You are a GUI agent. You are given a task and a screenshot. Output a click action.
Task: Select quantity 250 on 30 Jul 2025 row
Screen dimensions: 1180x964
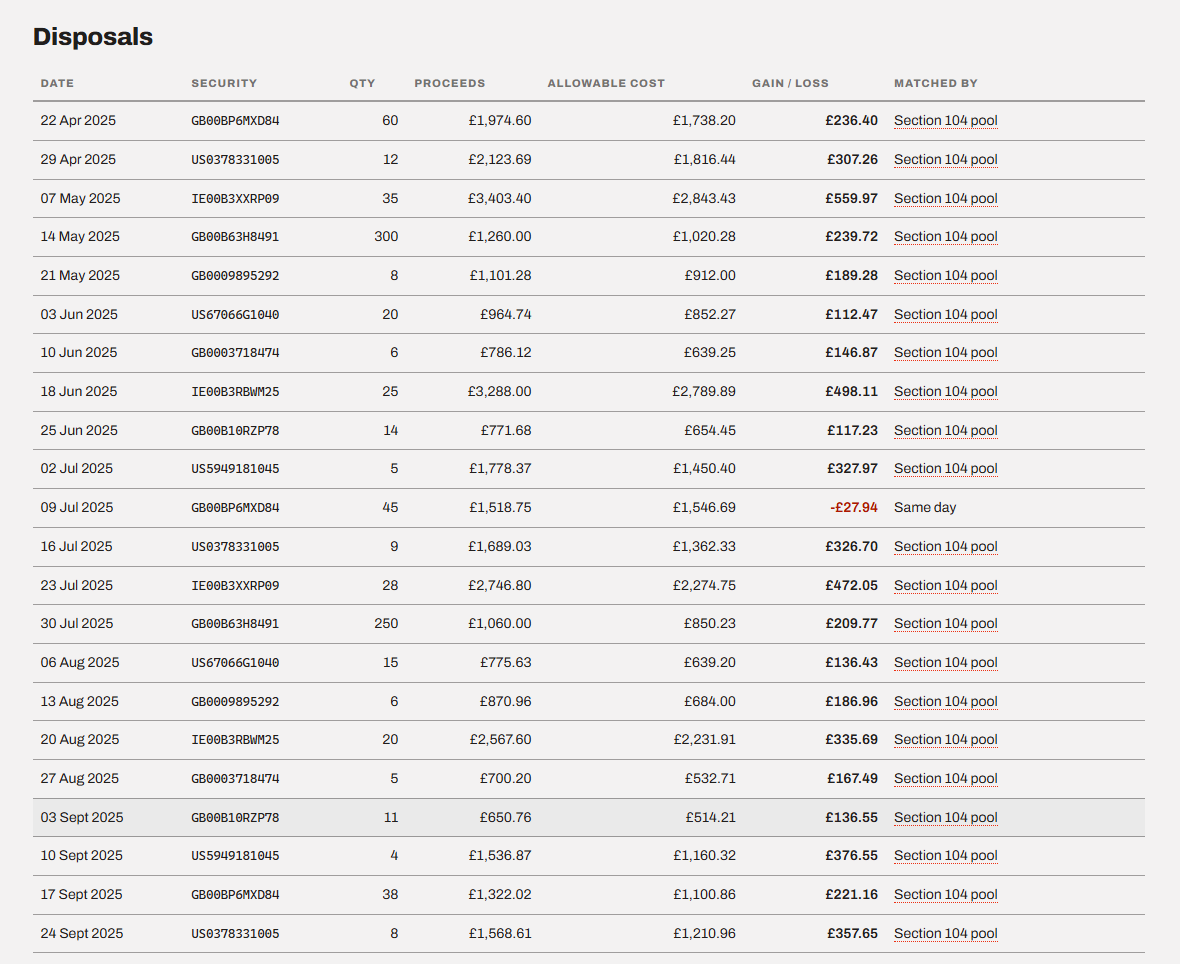click(x=386, y=623)
